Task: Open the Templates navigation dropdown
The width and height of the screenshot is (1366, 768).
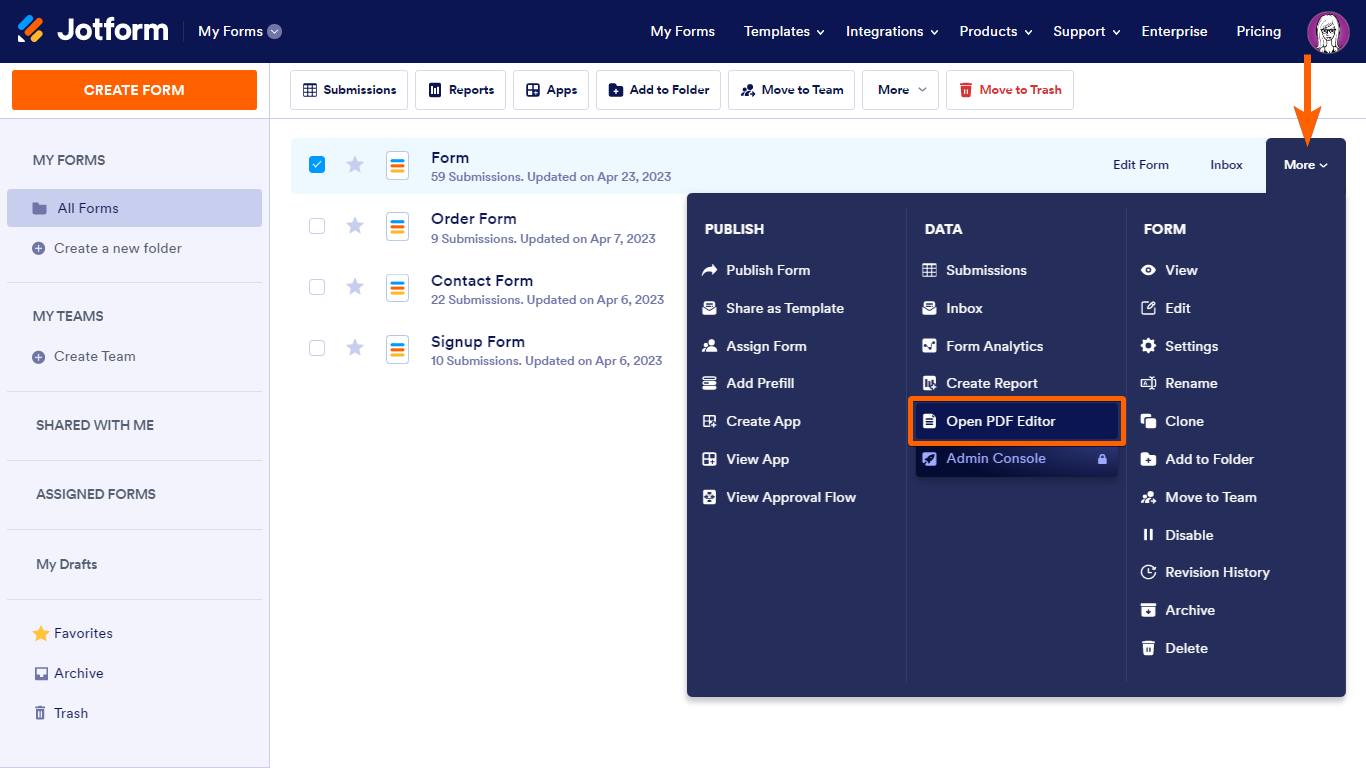Action: point(783,32)
